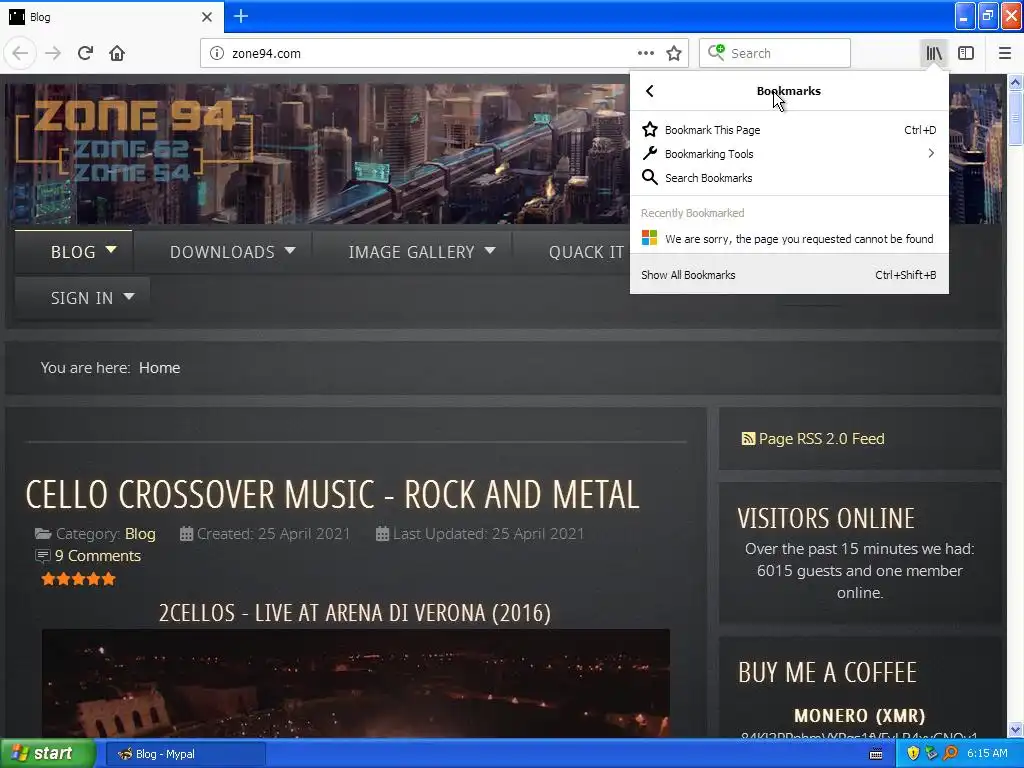
Task: Click the 'BUY ME A COFFEE' heading
Action: coord(827,673)
